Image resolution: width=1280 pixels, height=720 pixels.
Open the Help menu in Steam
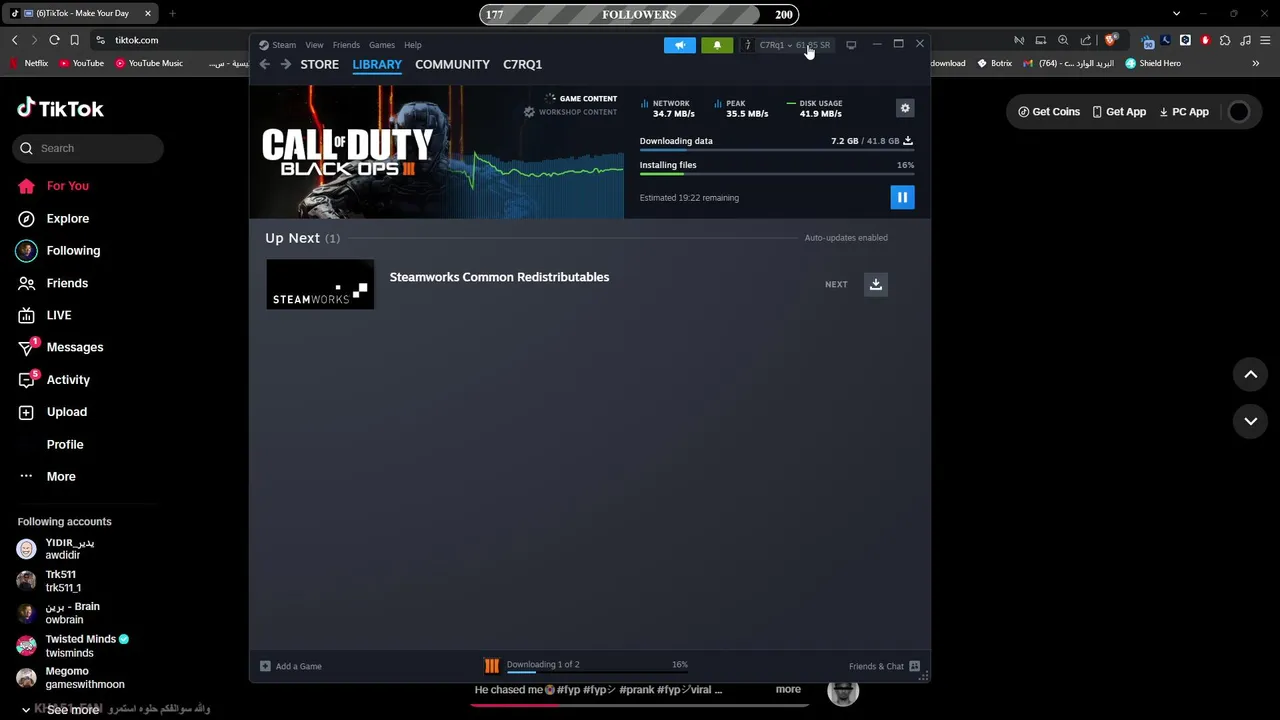coord(412,45)
